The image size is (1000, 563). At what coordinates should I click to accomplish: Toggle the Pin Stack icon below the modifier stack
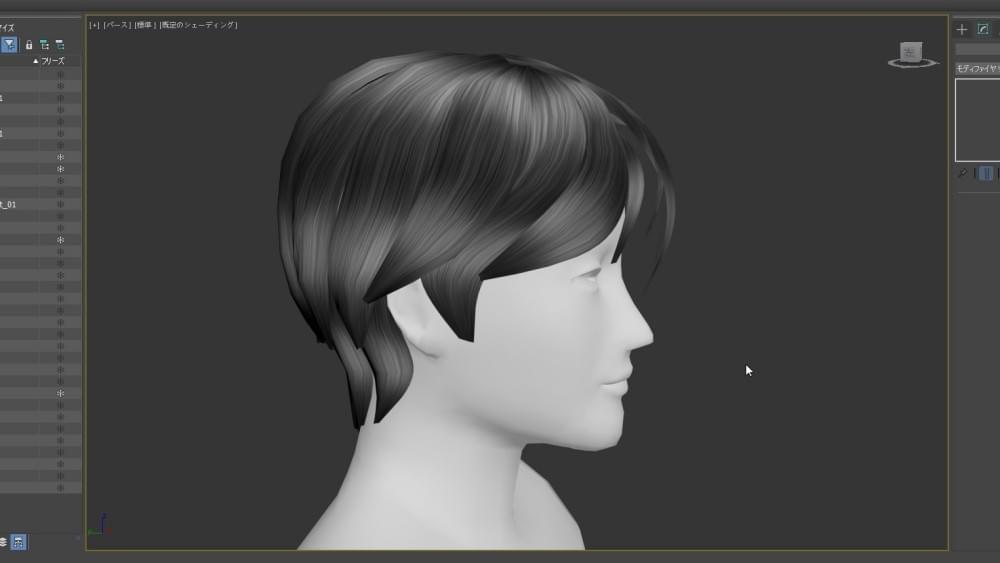tap(962, 173)
